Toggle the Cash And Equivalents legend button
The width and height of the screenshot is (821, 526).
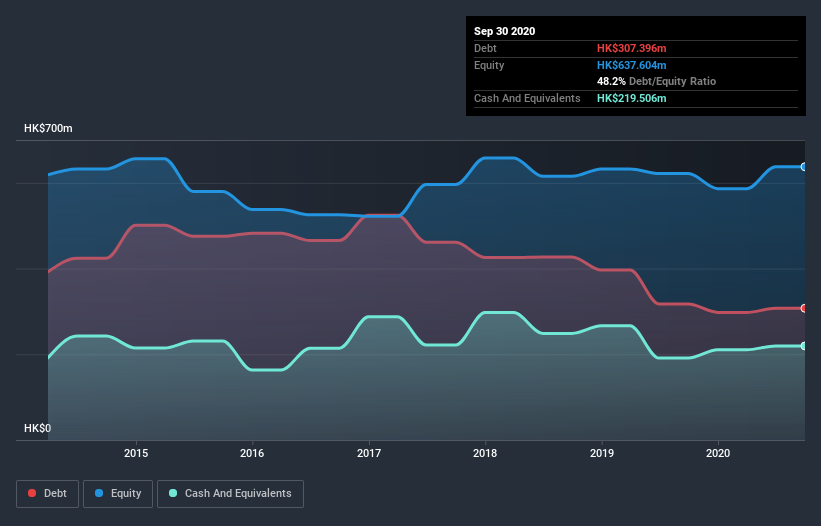(230, 494)
